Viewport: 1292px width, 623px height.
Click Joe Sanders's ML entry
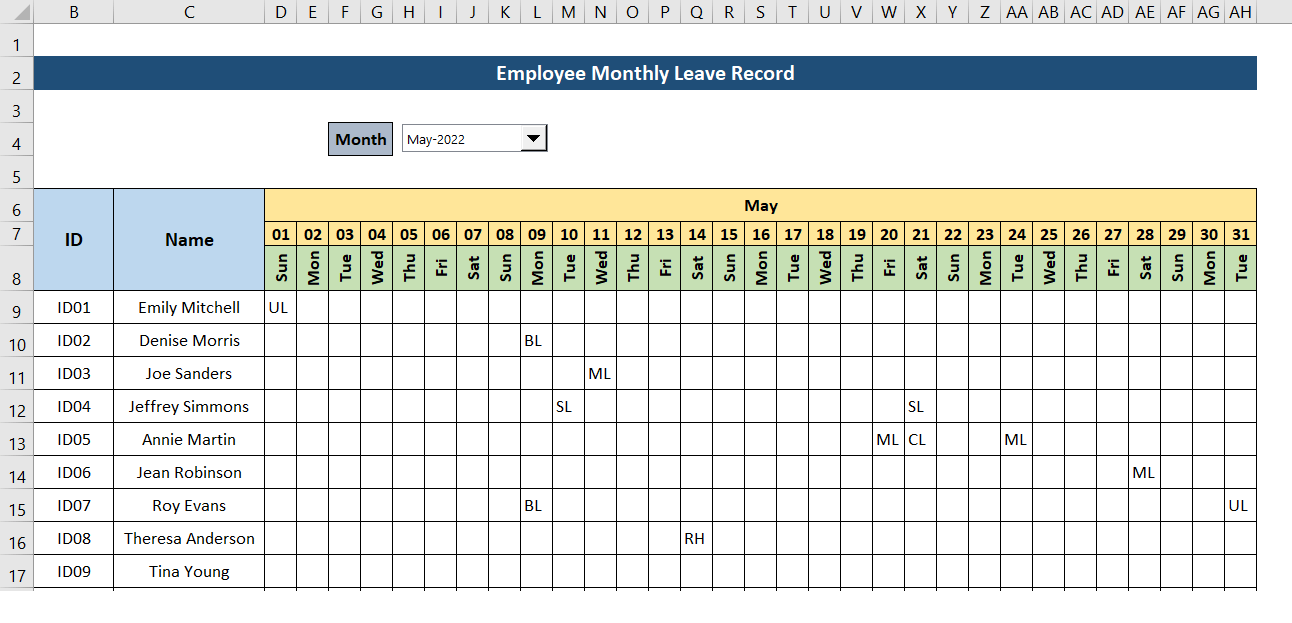[600, 373]
